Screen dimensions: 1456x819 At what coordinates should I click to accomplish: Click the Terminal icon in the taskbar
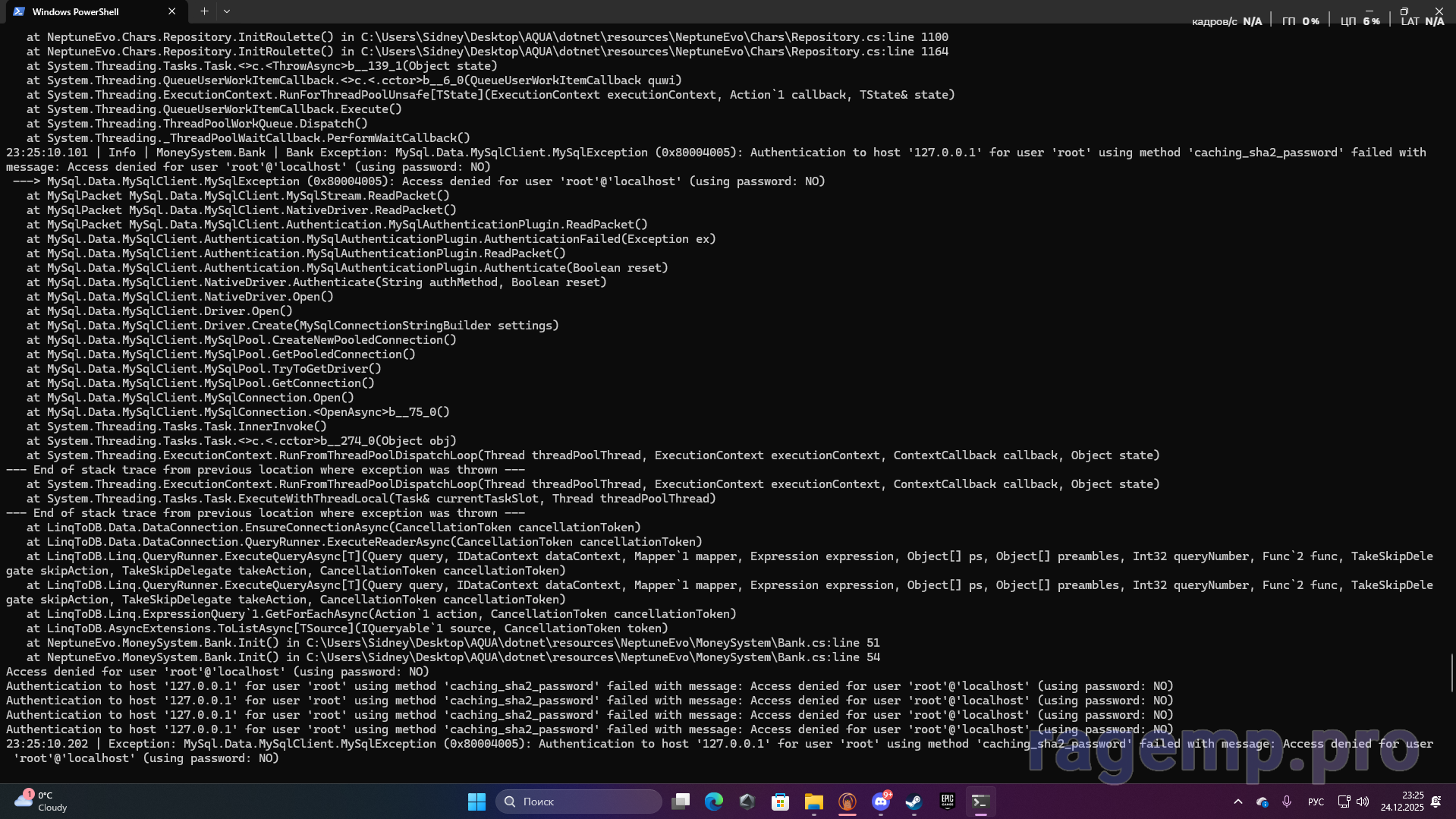[980, 802]
